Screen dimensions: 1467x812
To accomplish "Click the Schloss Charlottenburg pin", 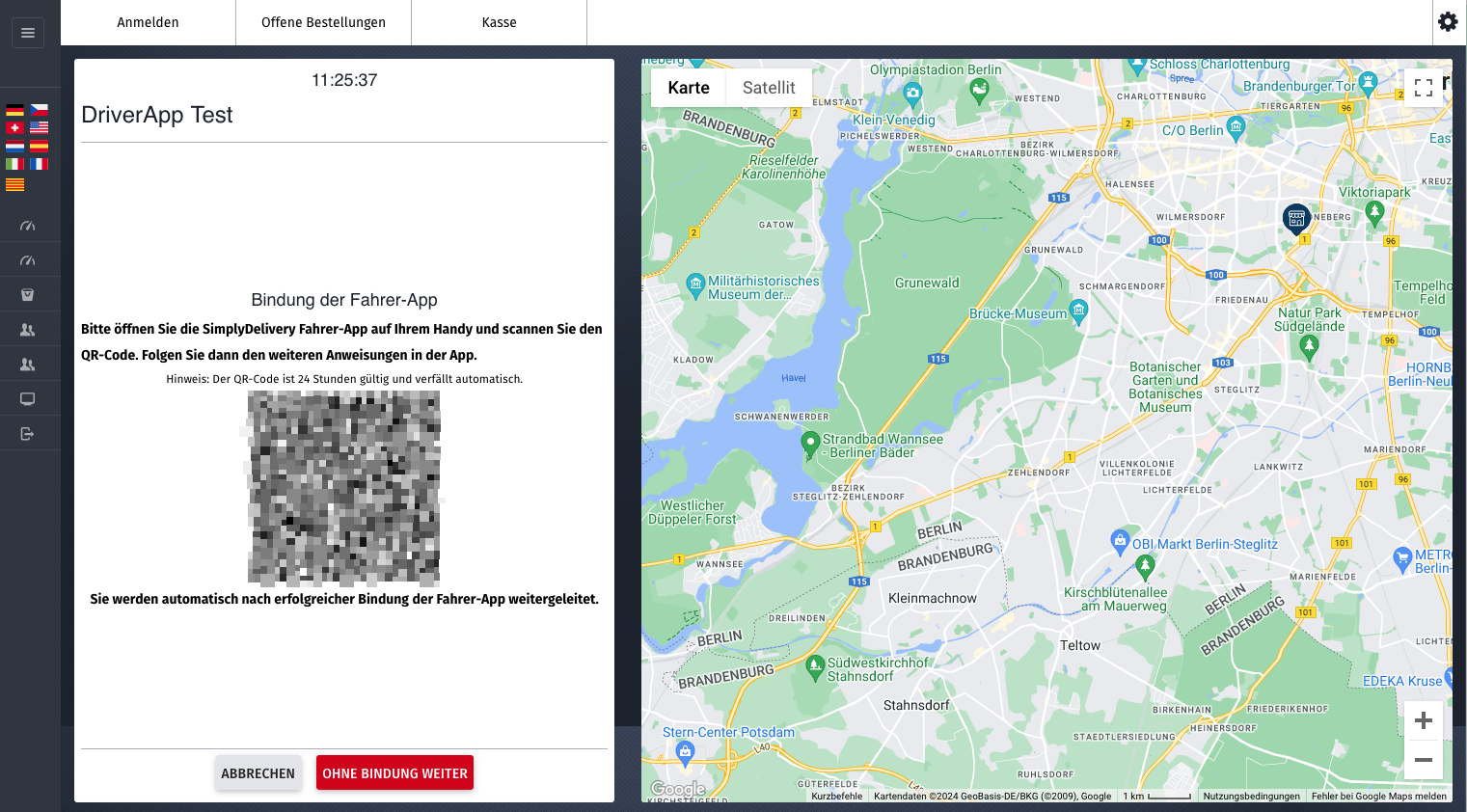I will click(1138, 66).
